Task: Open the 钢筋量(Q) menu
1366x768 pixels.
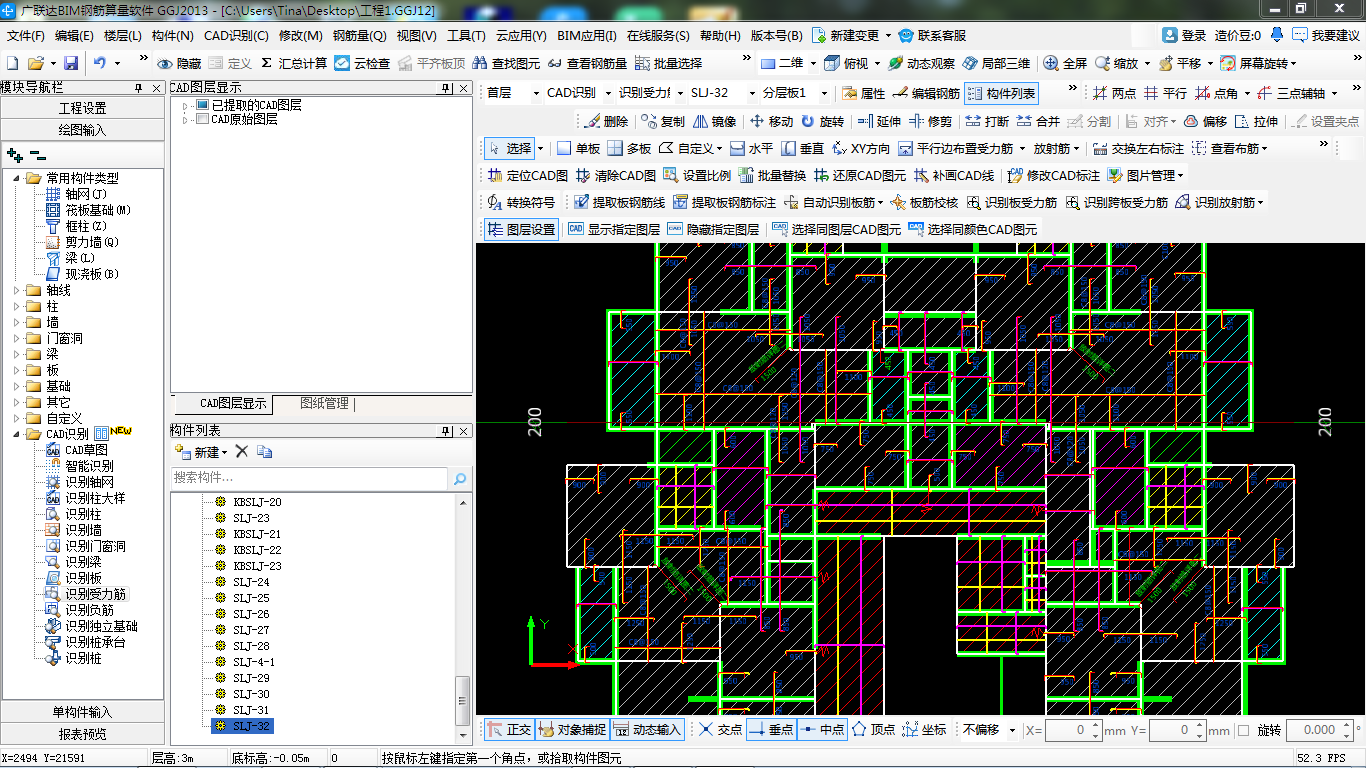Action: click(360, 35)
